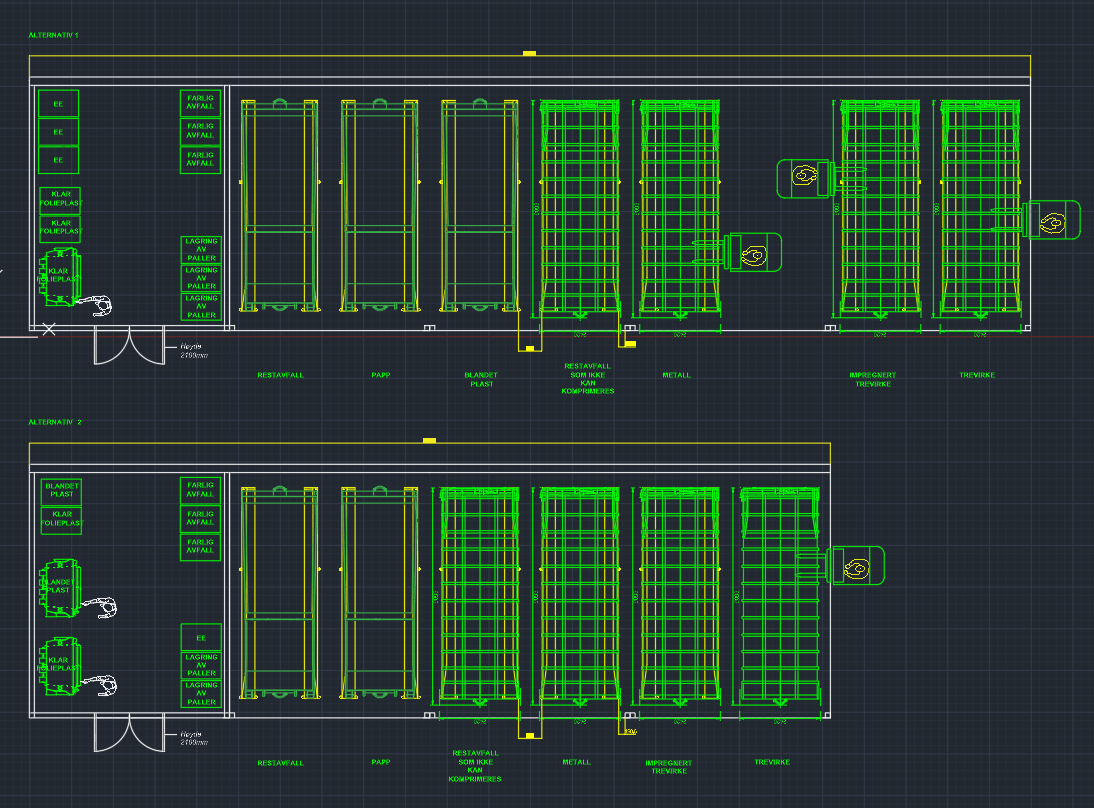This screenshot has width=1094, height=808.
Task: Select the BLANDET PLAST box in Alternativ 2's top-left
Action: pos(62,490)
